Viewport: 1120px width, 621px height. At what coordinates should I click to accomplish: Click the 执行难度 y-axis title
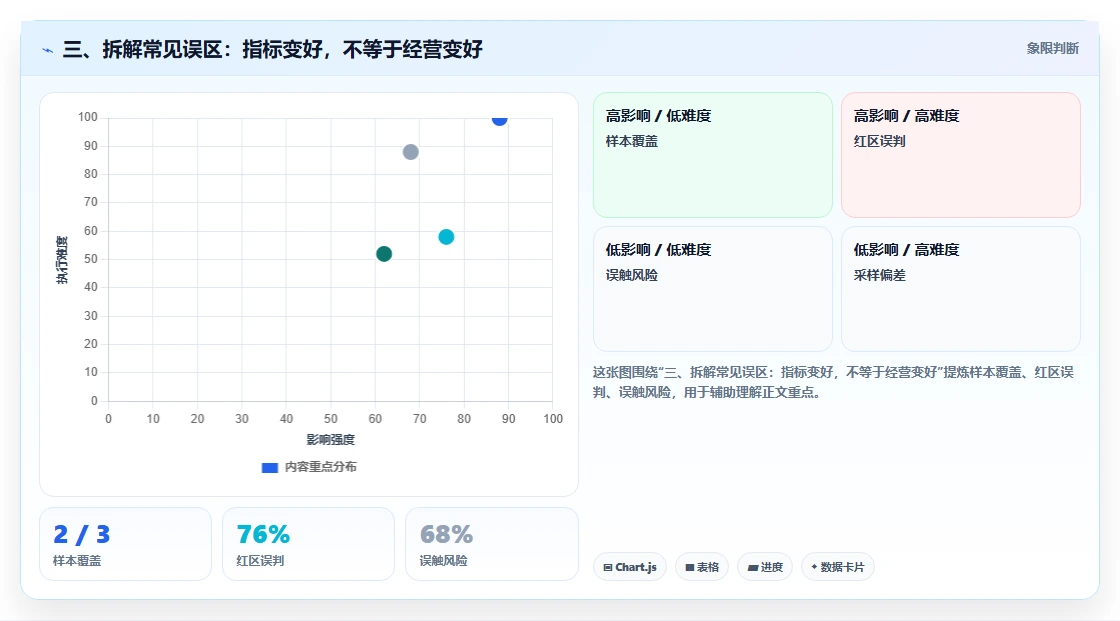(x=62, y=259)
